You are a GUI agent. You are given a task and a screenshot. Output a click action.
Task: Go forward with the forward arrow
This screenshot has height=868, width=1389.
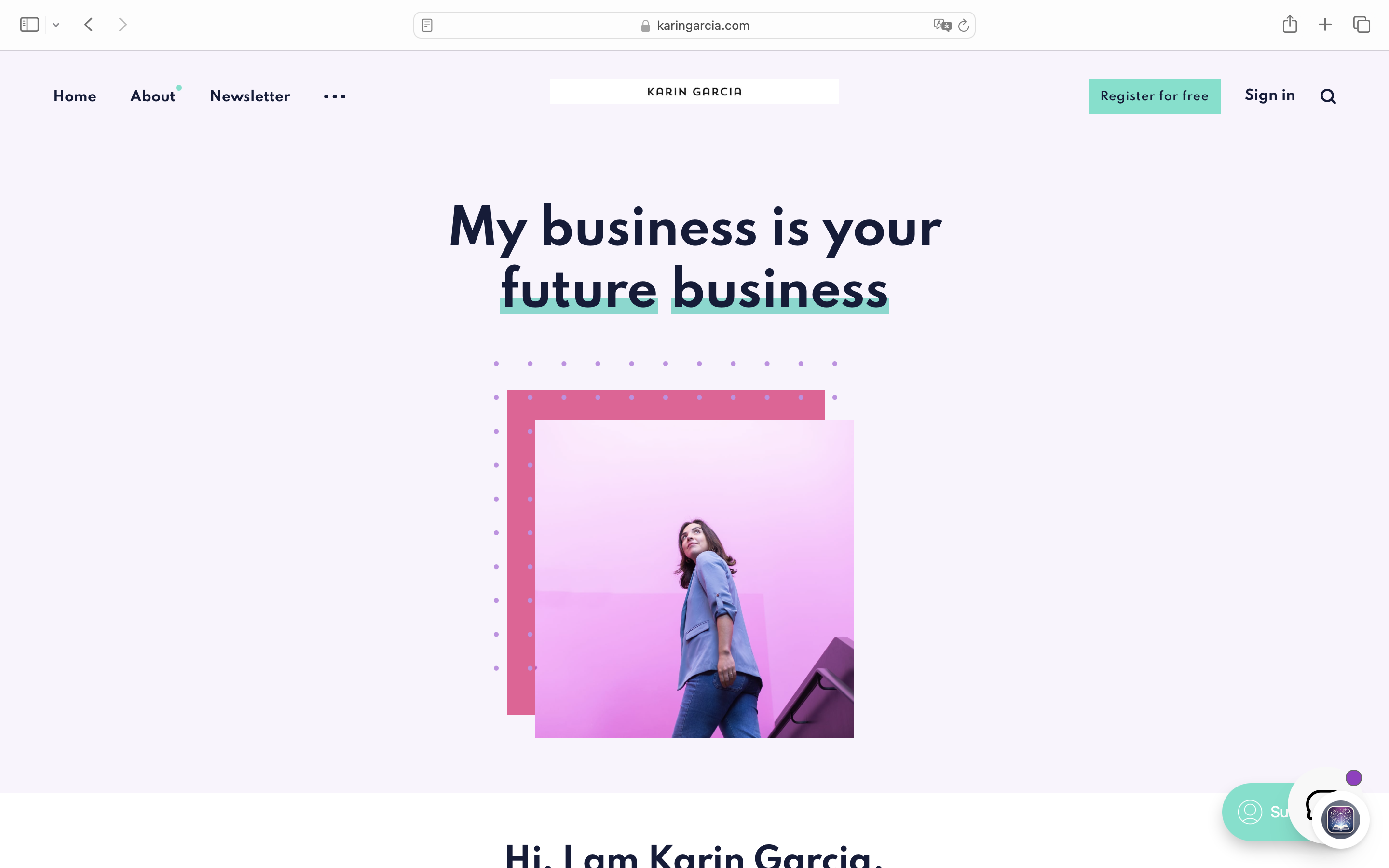122,25
